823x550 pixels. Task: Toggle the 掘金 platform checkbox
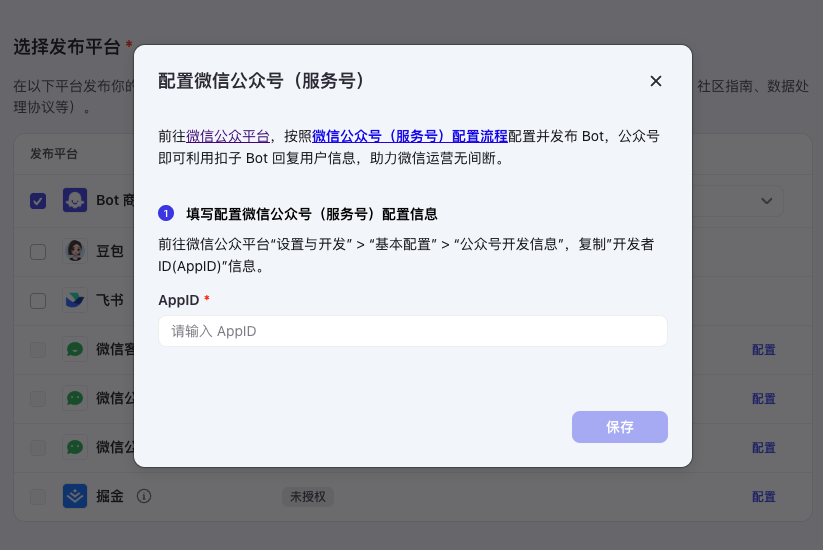[x=38, y=496]
